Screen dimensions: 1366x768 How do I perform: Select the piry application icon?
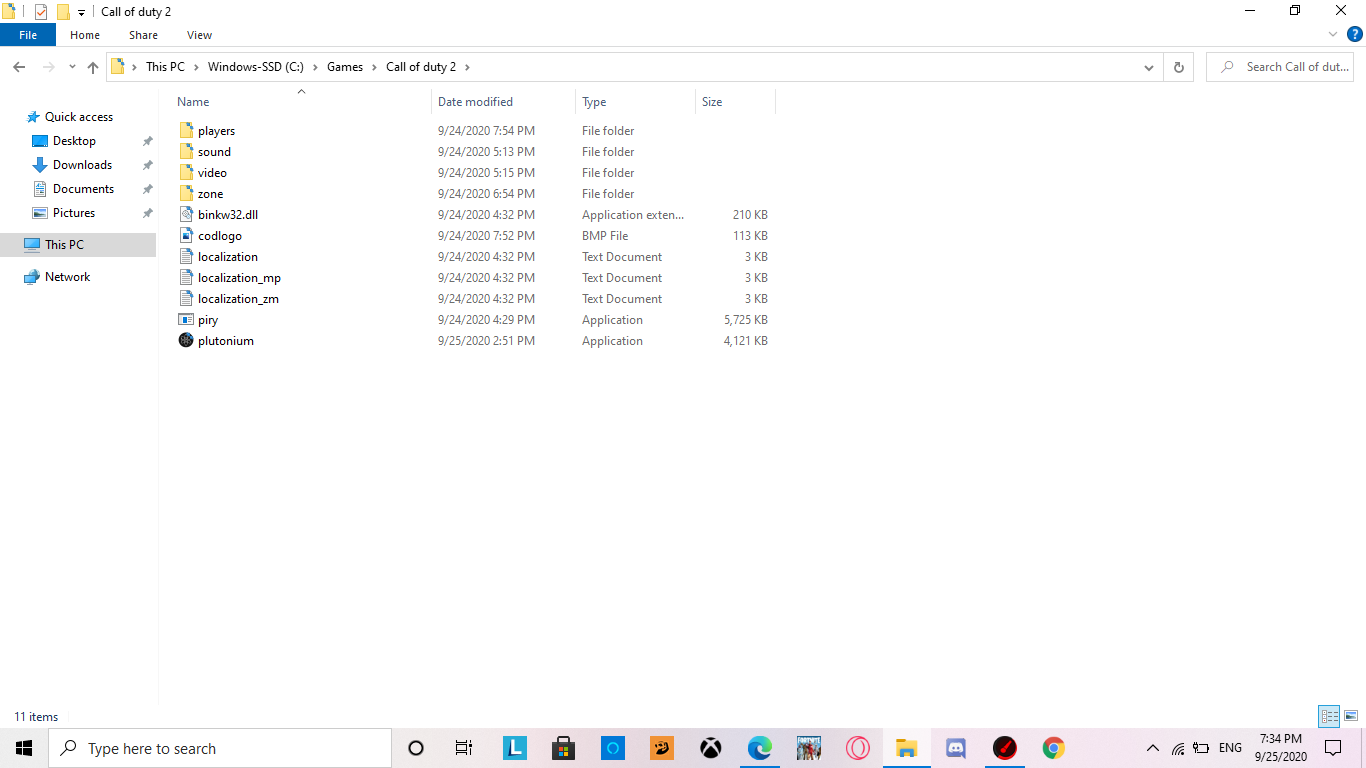[186, 320]
